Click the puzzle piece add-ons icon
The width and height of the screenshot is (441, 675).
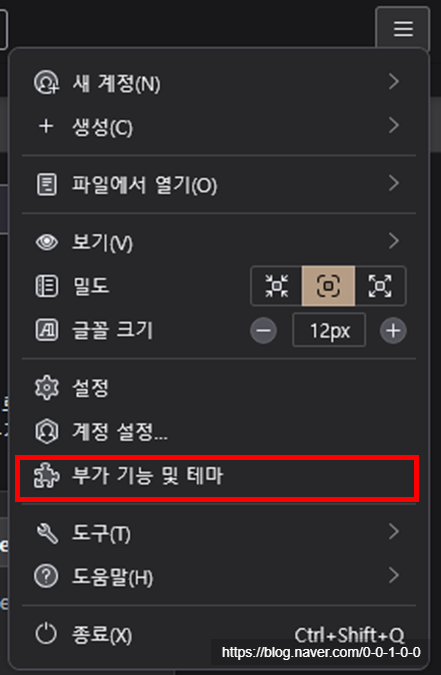pyautogui.click(x=47, y=476)
